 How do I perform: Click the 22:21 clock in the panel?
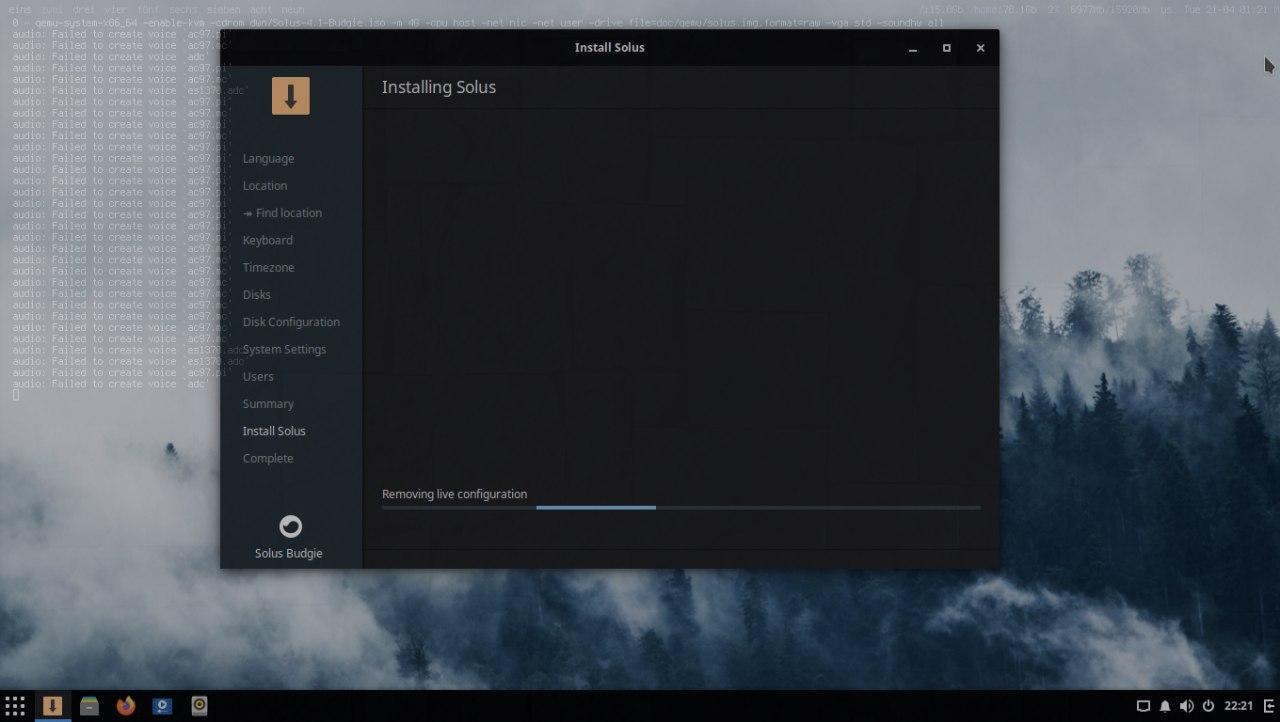(x=1238, y=706)
